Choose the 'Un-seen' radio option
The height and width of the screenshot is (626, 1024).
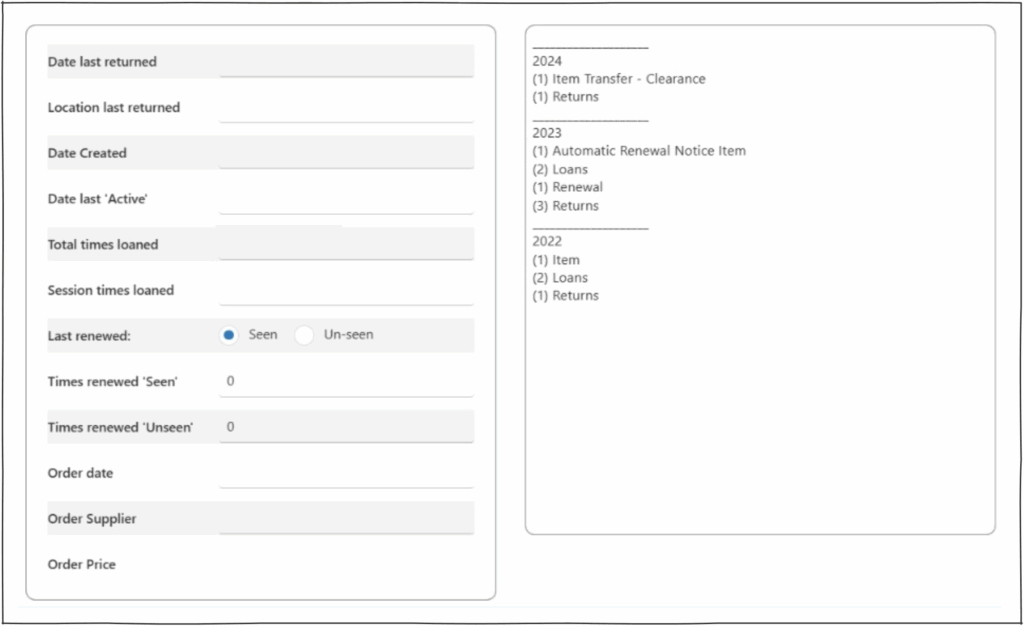coord(305,335)
